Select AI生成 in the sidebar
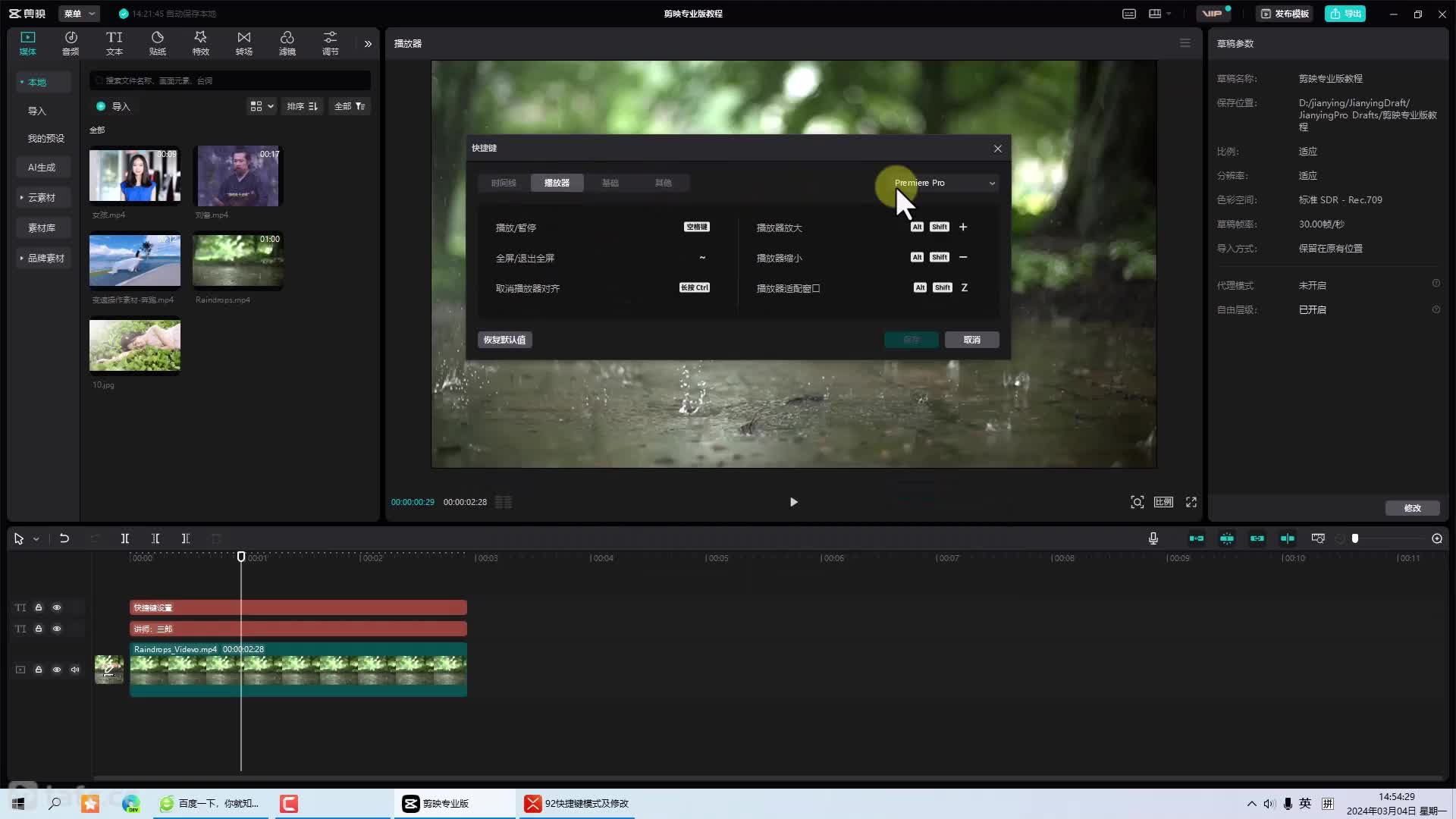This screenshot has height=819, width=1456. (x=42, y=167)
